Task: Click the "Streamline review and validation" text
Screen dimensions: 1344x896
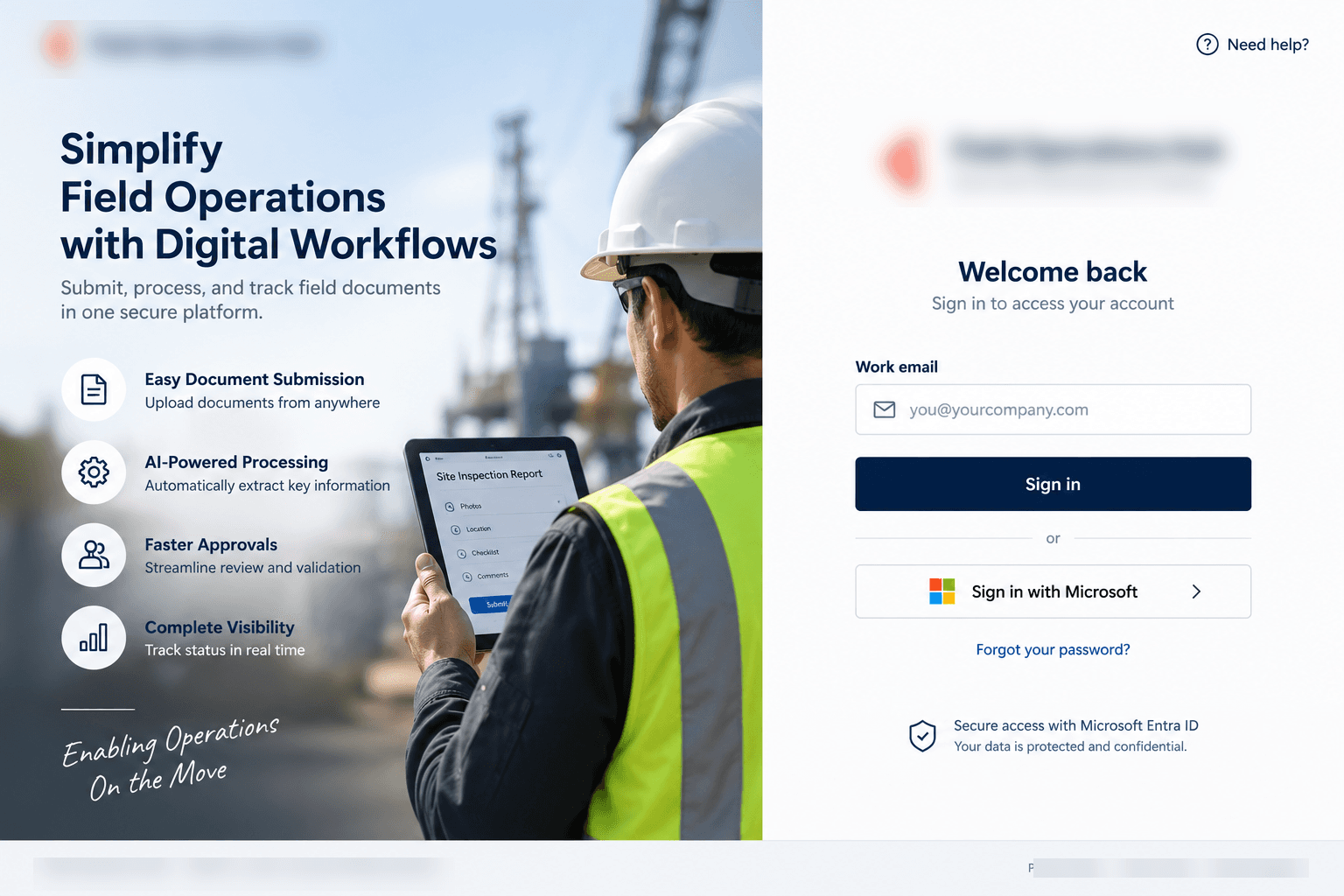Action: [x=253, y=568]
